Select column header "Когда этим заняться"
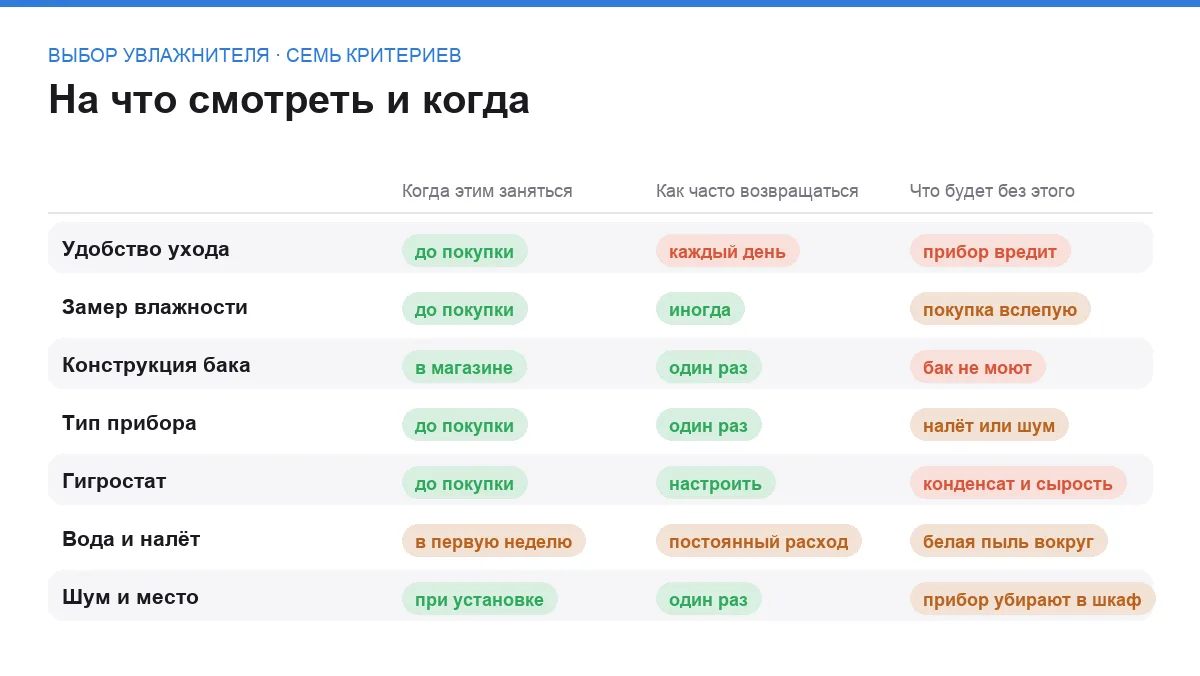Image resolution: width=1200 pixels, height=676 pixels. pyautogui.click(x=487, y=191)
